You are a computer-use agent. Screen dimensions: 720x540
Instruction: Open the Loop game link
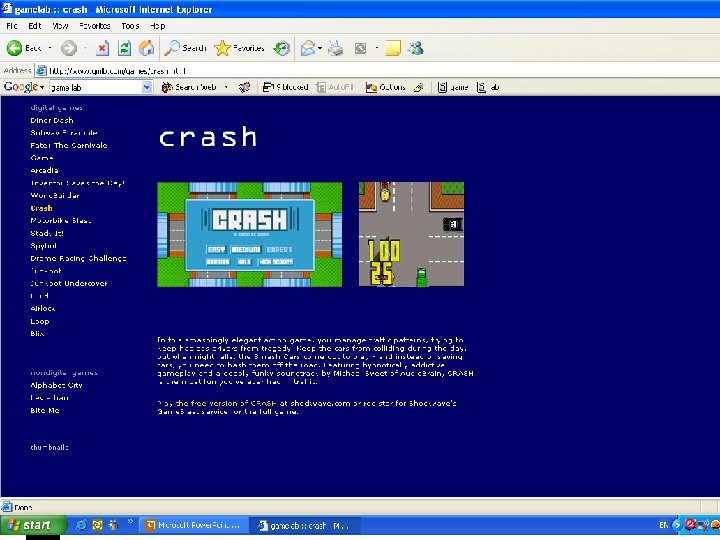(x=39, y=321)
